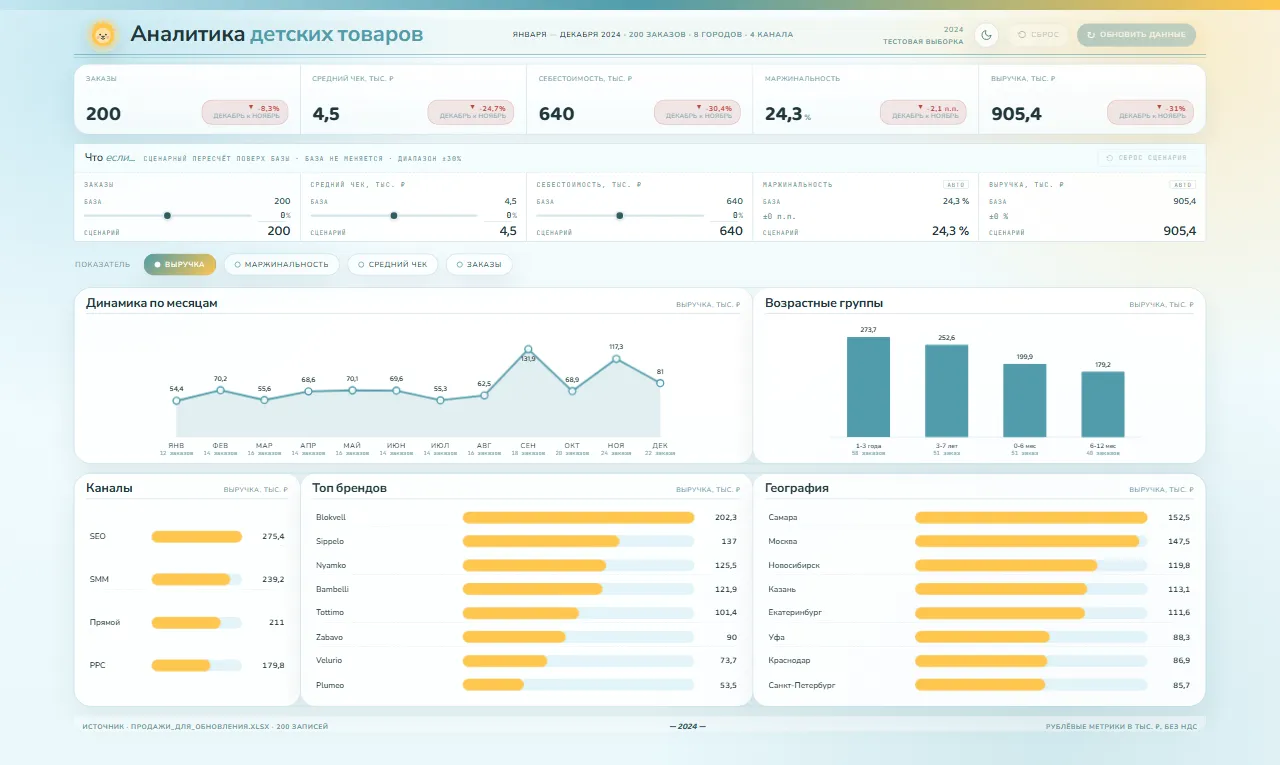This screenshot has height=765, width=1280.
Task: Select the Маржинальность metric option
Action: [281, 264]
